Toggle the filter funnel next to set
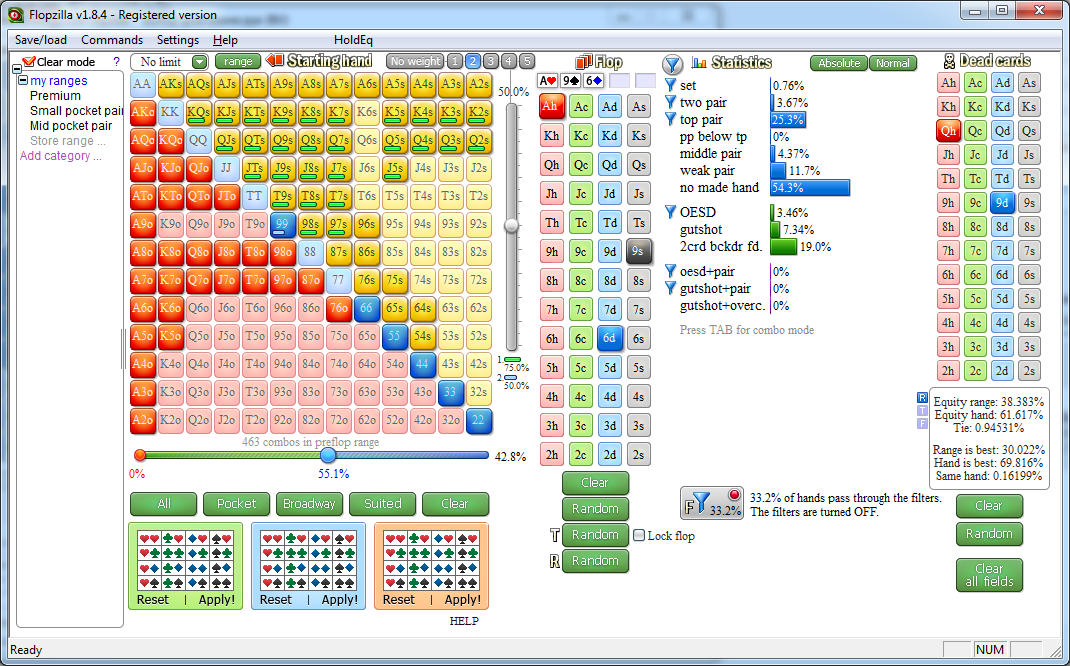Viewport: 1070px width, 666px height. click(670, 85)
